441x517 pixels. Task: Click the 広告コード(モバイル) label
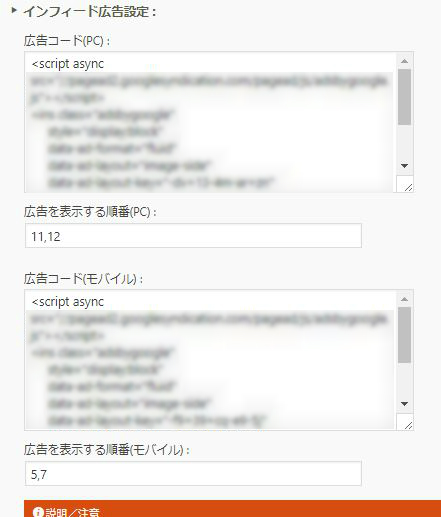click(x=83, y=279)
